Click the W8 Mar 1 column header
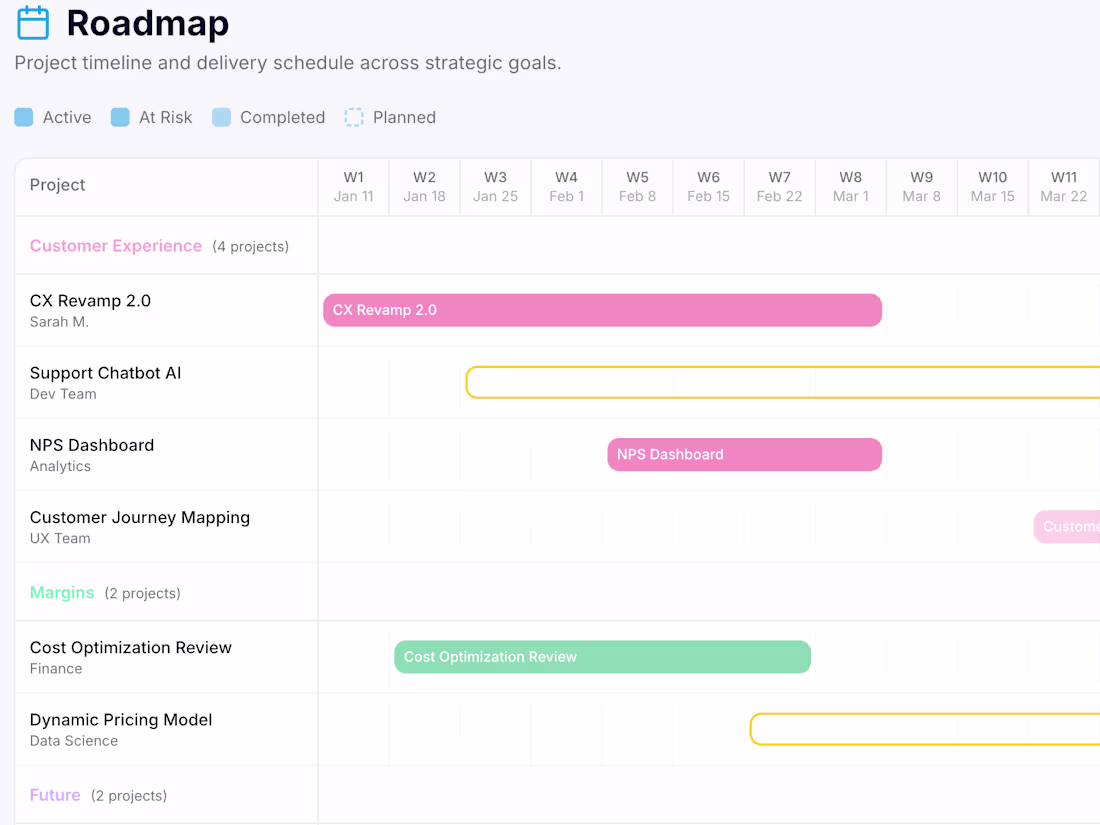1100x825 pixels. click(850, 186)
